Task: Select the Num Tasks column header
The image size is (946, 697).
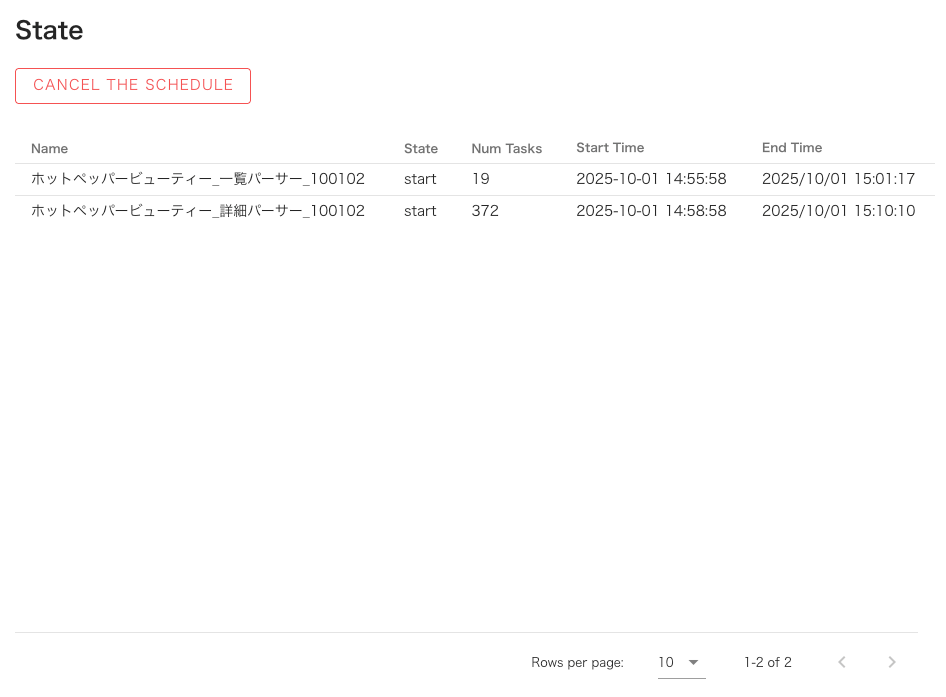Action: (x=506, y=148)
